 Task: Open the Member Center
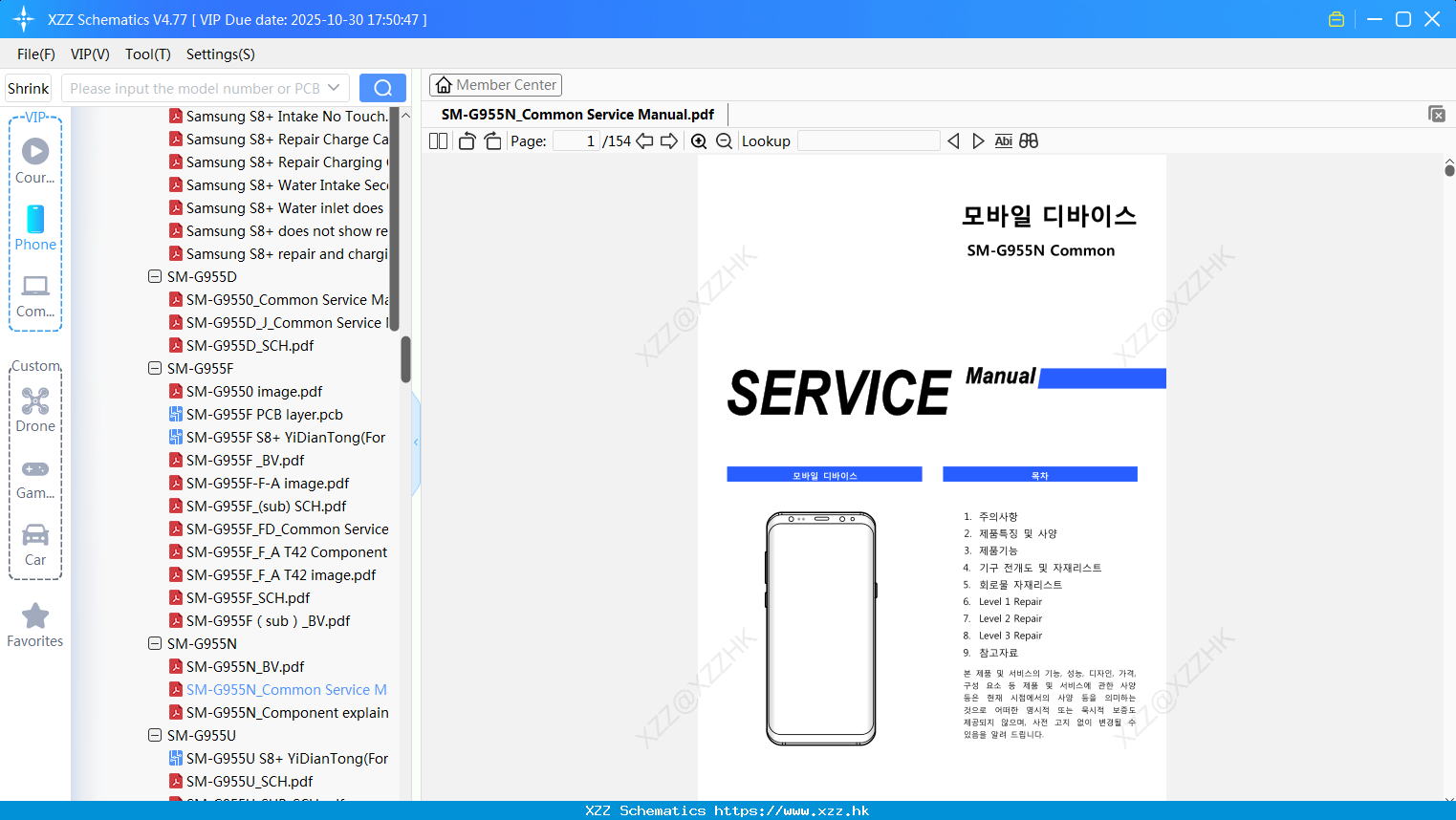pos(495,85)
